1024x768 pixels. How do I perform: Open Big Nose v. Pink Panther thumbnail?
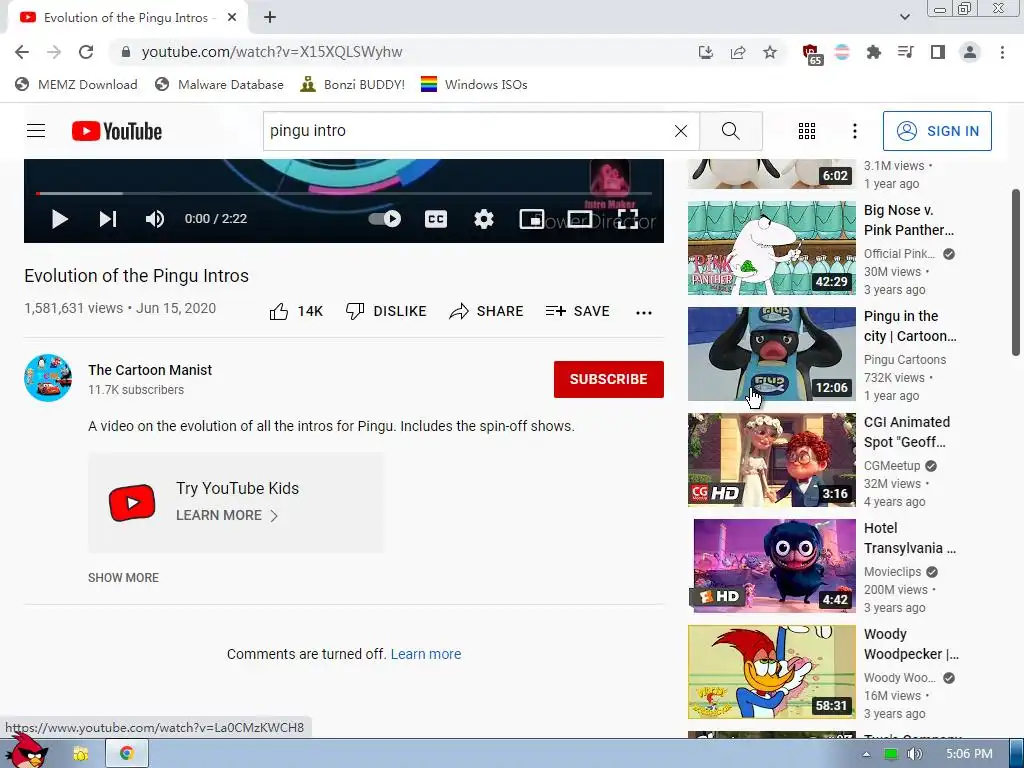click(x=772, y=248)
